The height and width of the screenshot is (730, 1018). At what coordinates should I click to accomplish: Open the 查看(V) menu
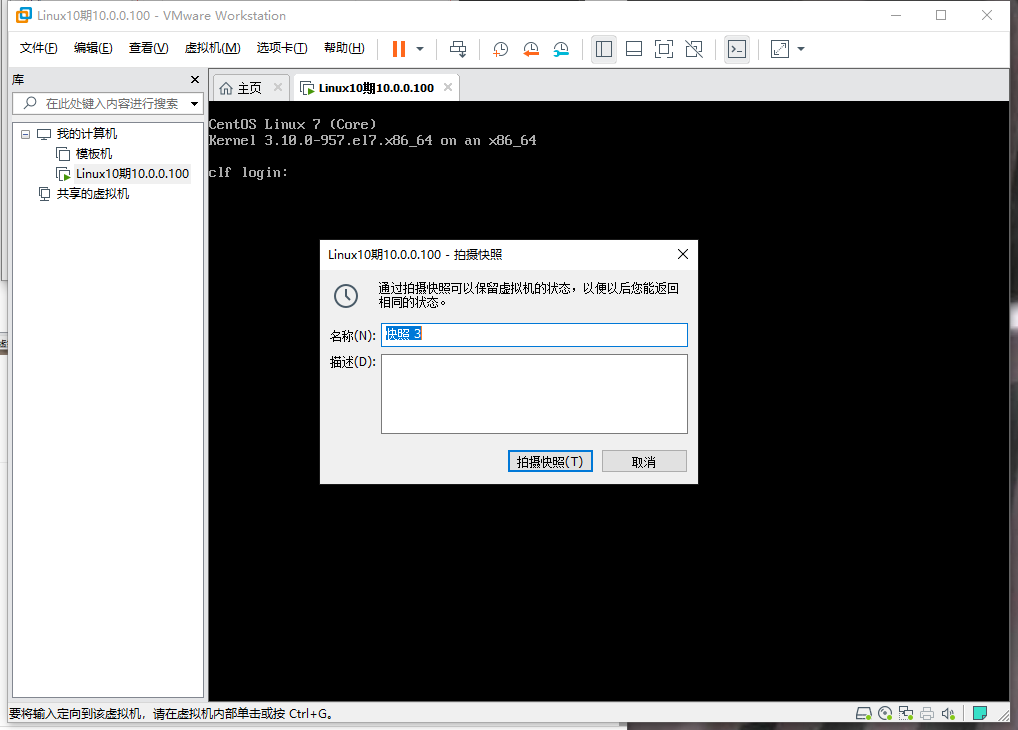click(x=148, y=48)
